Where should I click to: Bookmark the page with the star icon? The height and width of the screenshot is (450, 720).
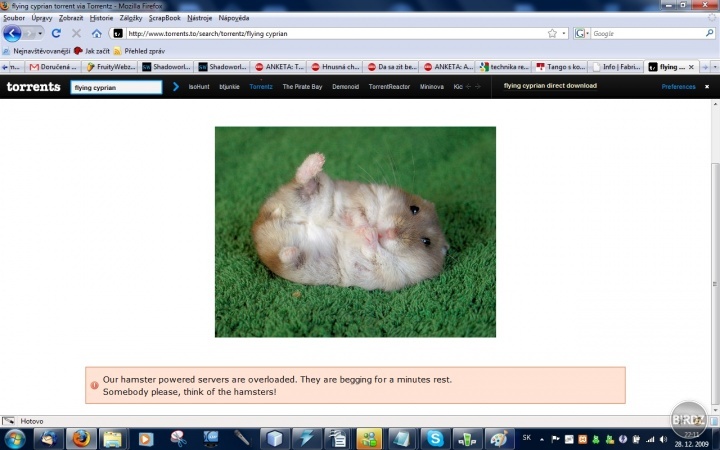[x=552, y=33]
